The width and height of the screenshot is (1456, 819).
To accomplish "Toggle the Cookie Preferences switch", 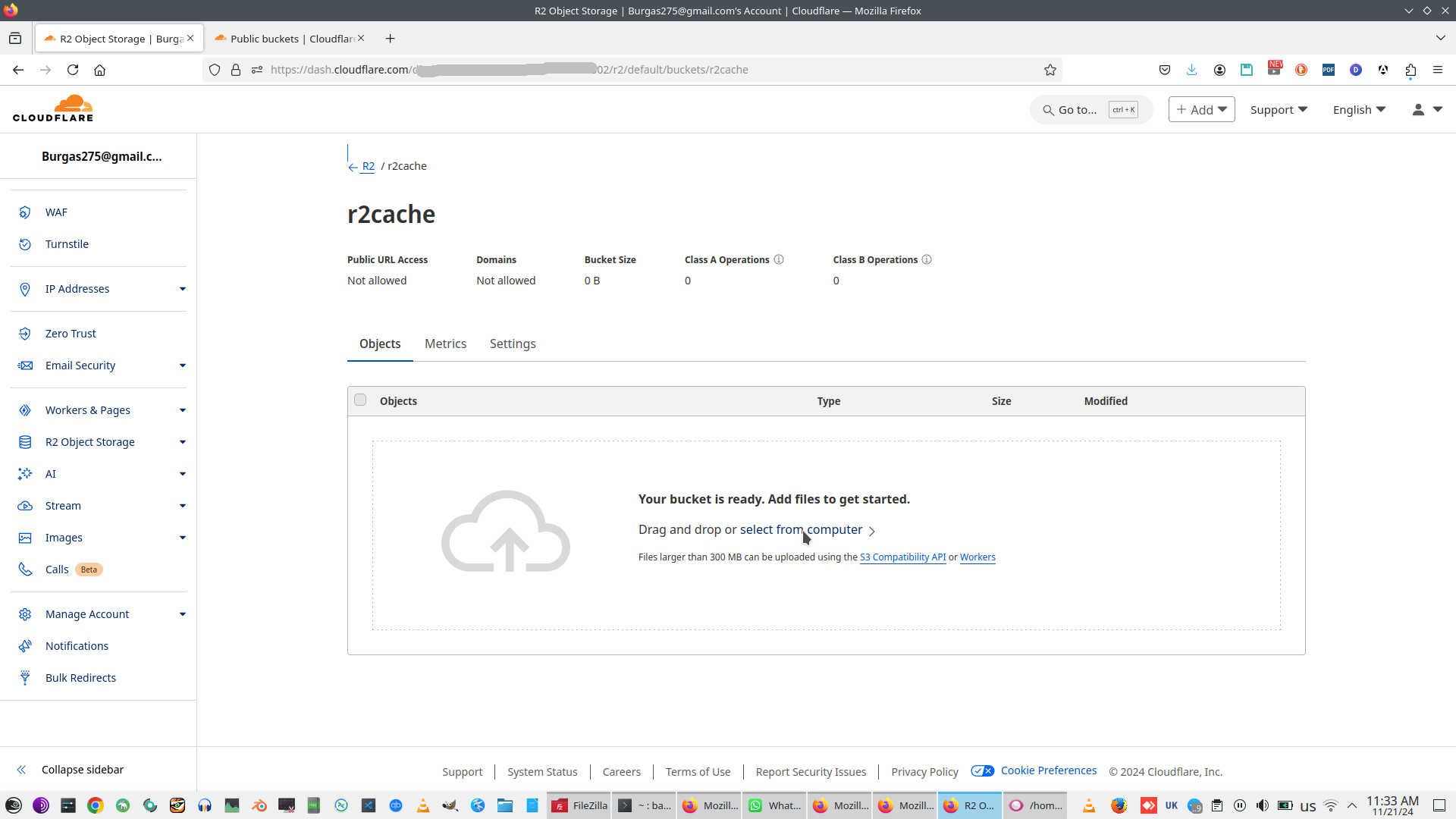I will point(983,771).
